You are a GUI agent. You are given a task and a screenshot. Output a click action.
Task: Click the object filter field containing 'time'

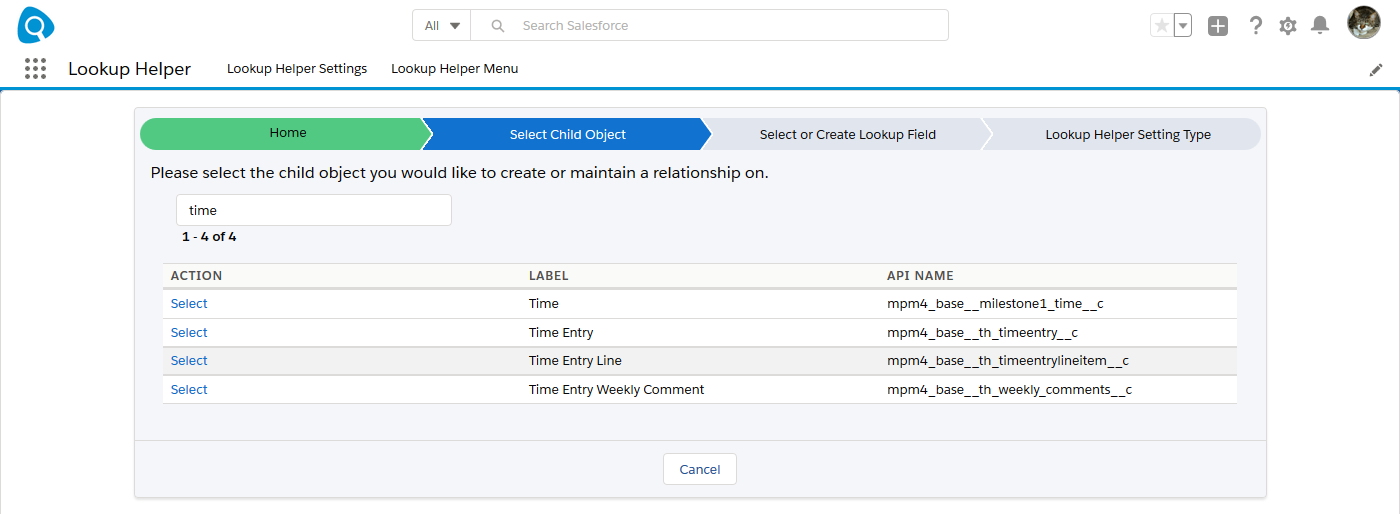(x=314, y=210)
